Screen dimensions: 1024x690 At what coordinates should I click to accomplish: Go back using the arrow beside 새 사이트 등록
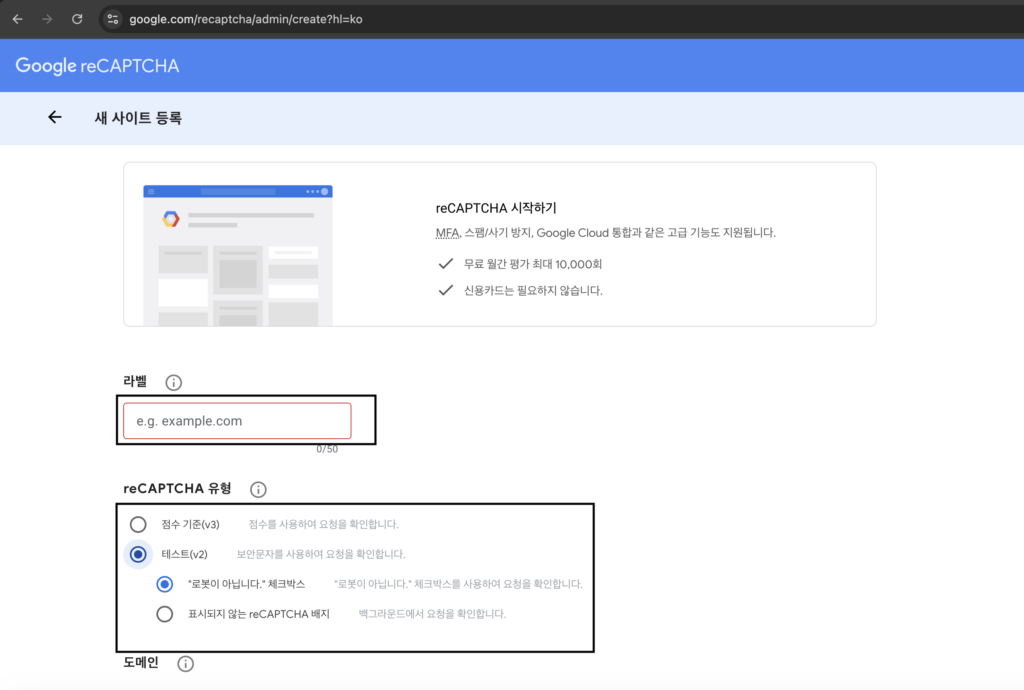55,118
